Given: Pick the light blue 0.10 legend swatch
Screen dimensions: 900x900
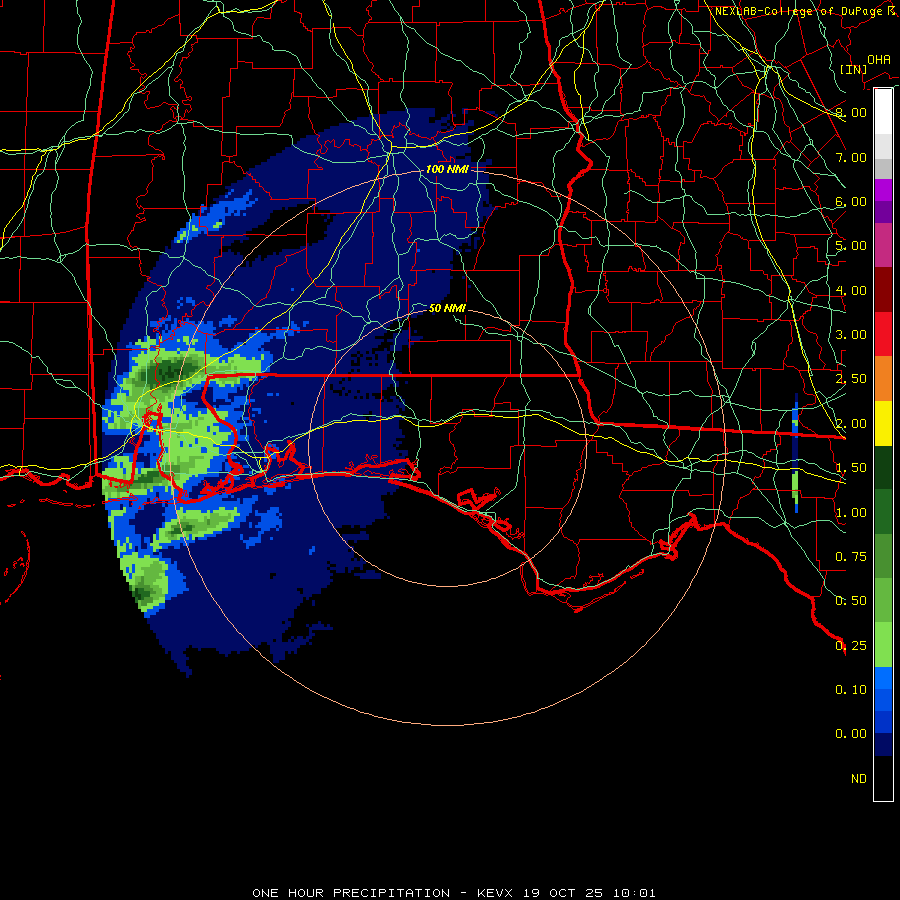Looking at the screenshot, I should click(883, 678).
